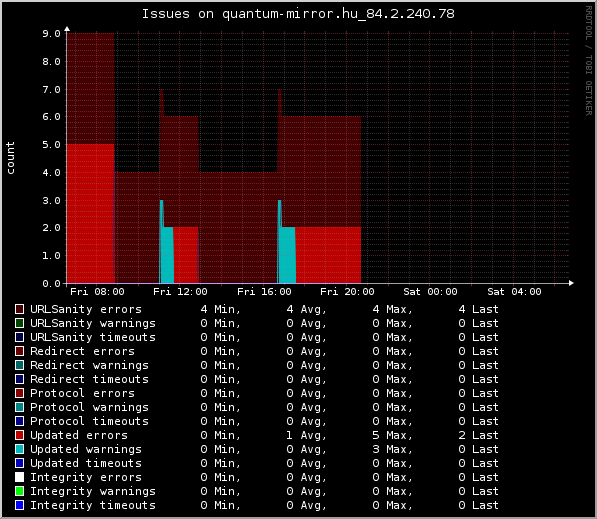This screenshot has width=597, height=519.
Task: Click the 0.0 y-axis value
Action: click(x=51, y=283)
